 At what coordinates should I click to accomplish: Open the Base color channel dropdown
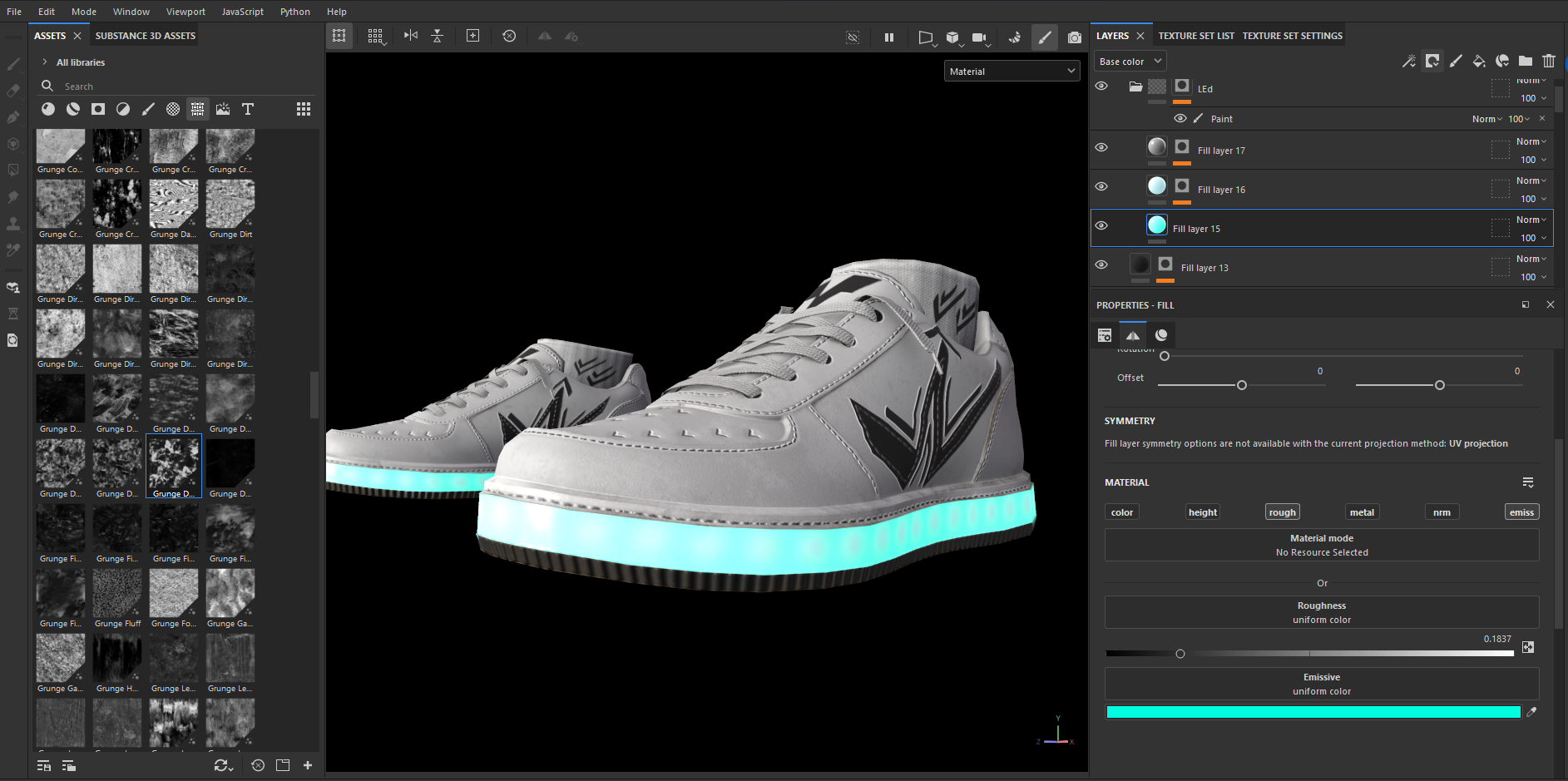click(1130, 62)
